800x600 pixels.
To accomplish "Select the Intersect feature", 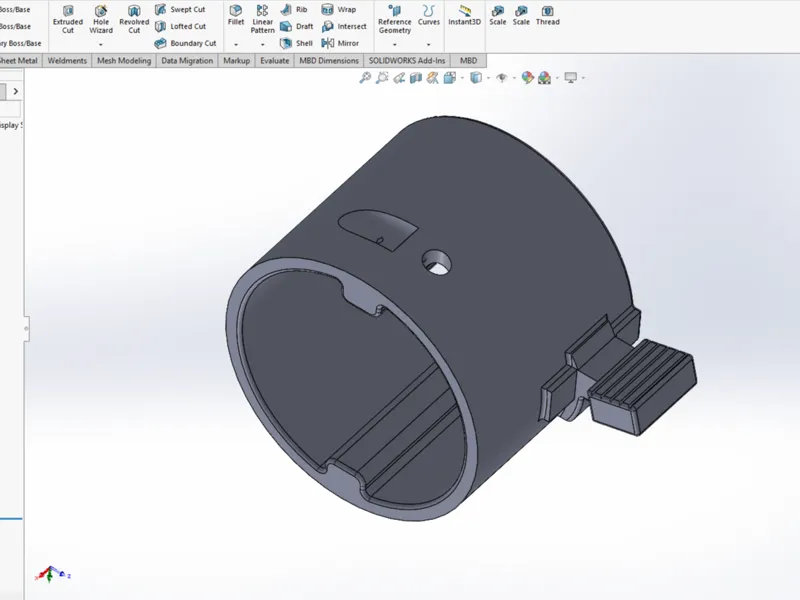I will [x=344, y=26].
